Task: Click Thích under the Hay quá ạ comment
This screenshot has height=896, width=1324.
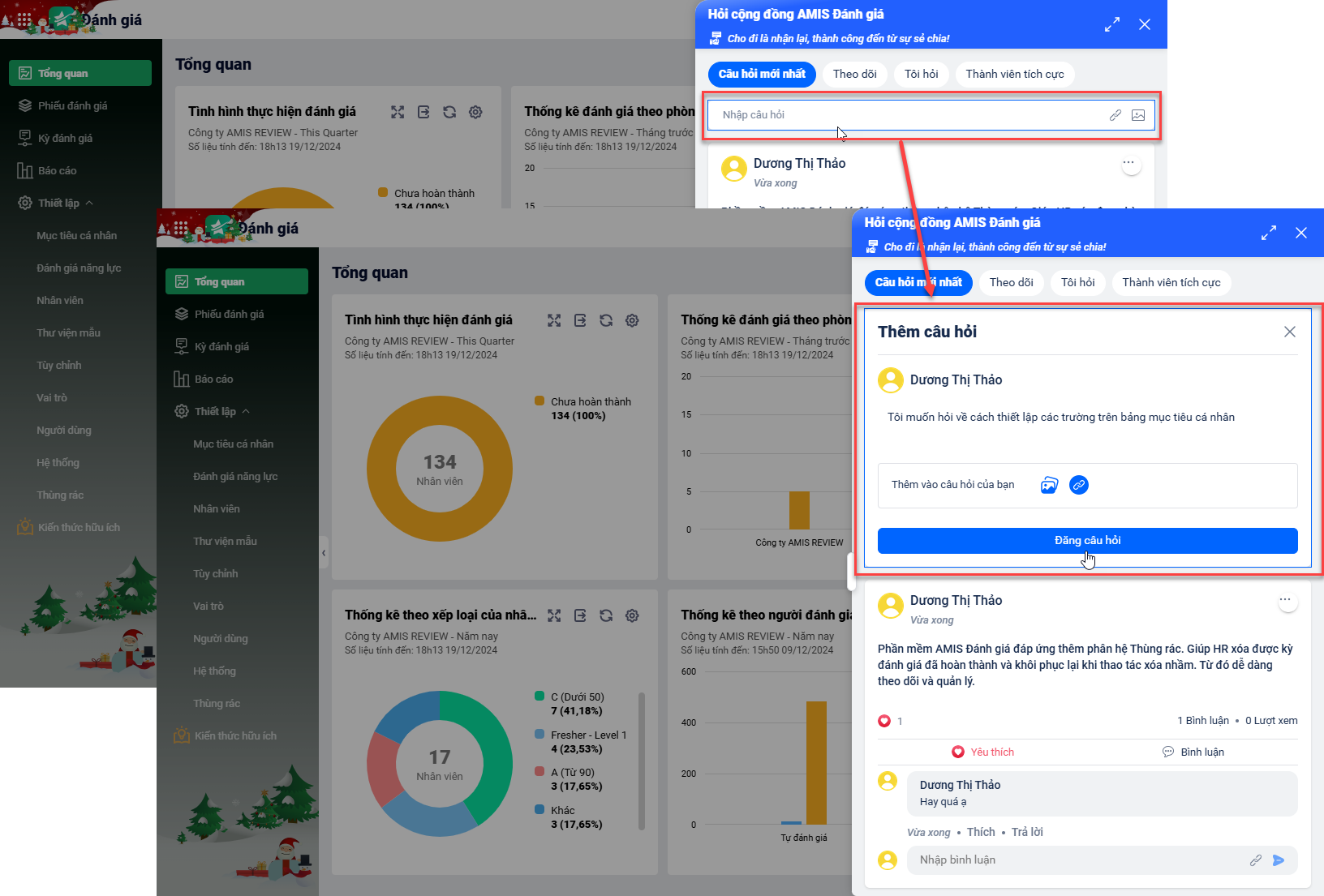Action: click(x=981, y=832)
